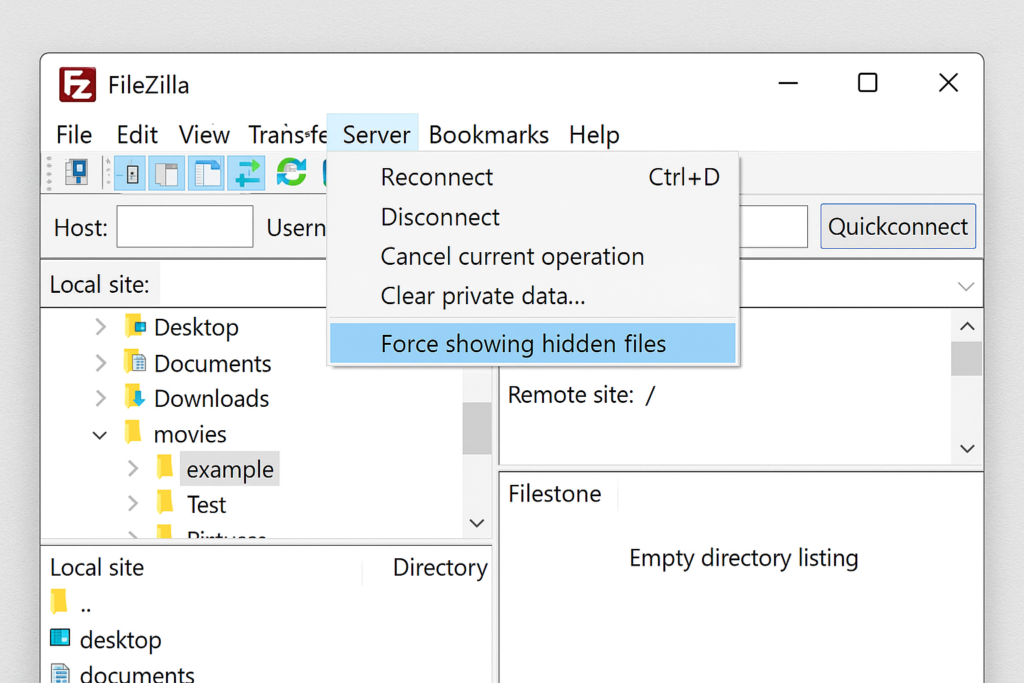Screen dimensions: 1024x683
Task: Close the open Server menu
Action: [x=376, y=135]
